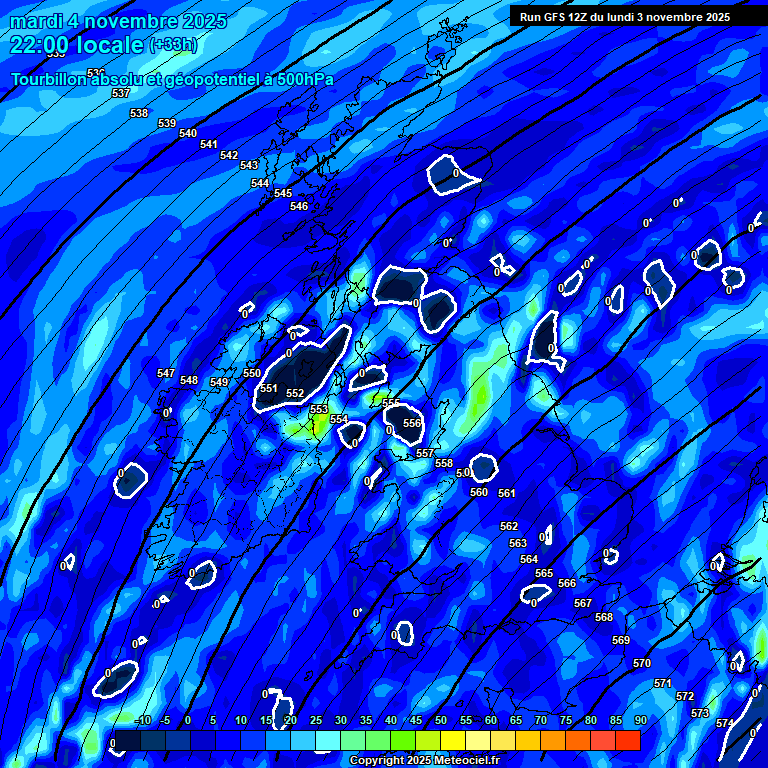This screenshot has height=768, width=768.
Task: Click the 564 geopotential contour label
Action: [529, 559]
